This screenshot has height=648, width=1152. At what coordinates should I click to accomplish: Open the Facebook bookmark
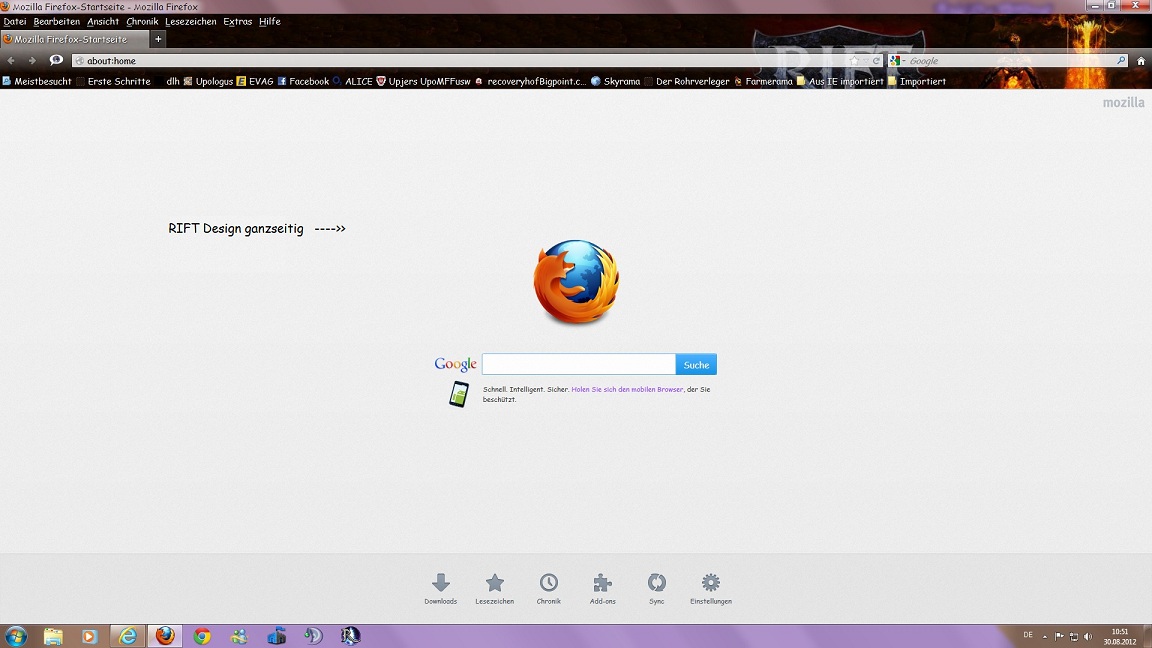click(x=303, y=82)
